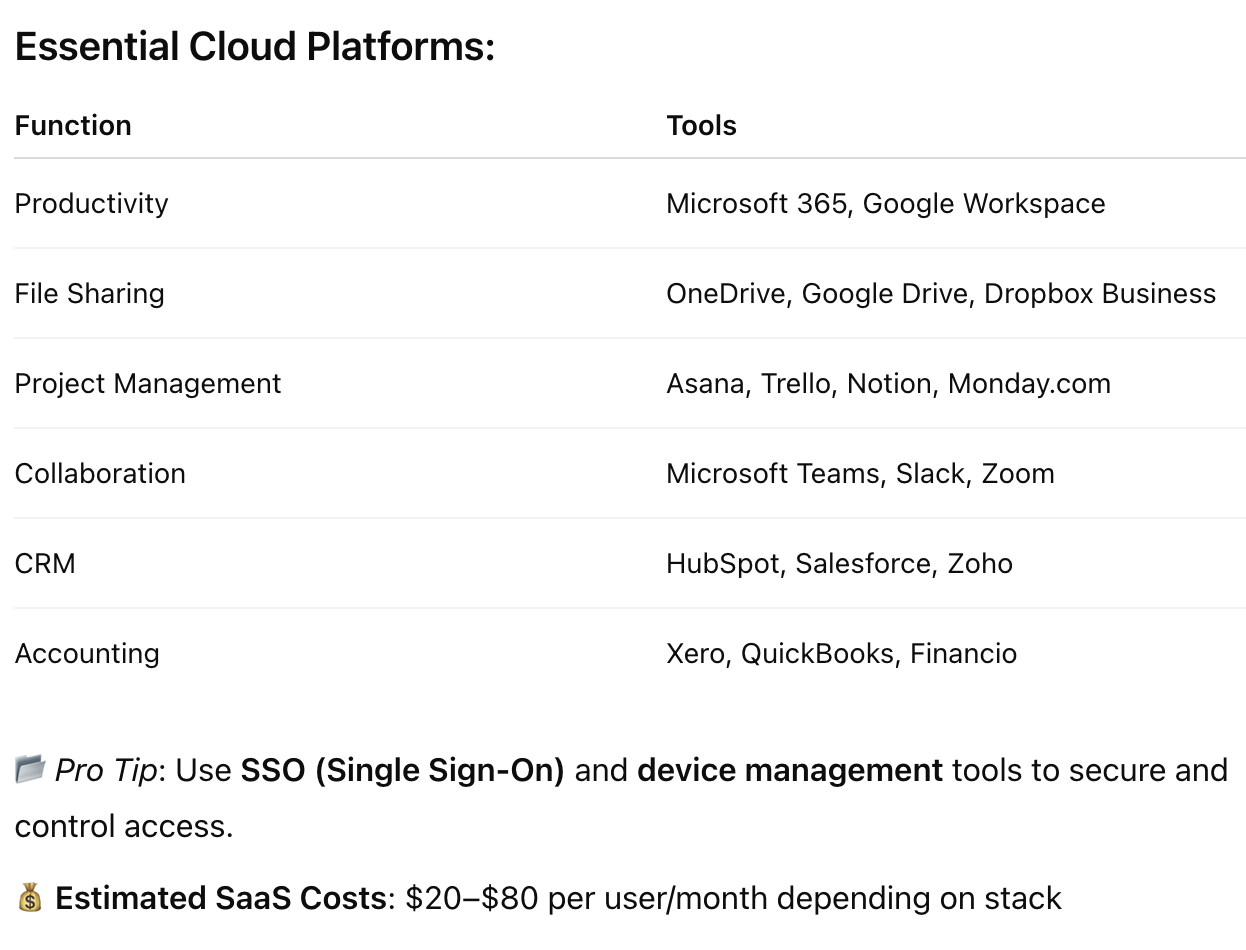The image size is (1246, 950).
Task: Click the money bag emoji icon
Action: coord(30,898)
